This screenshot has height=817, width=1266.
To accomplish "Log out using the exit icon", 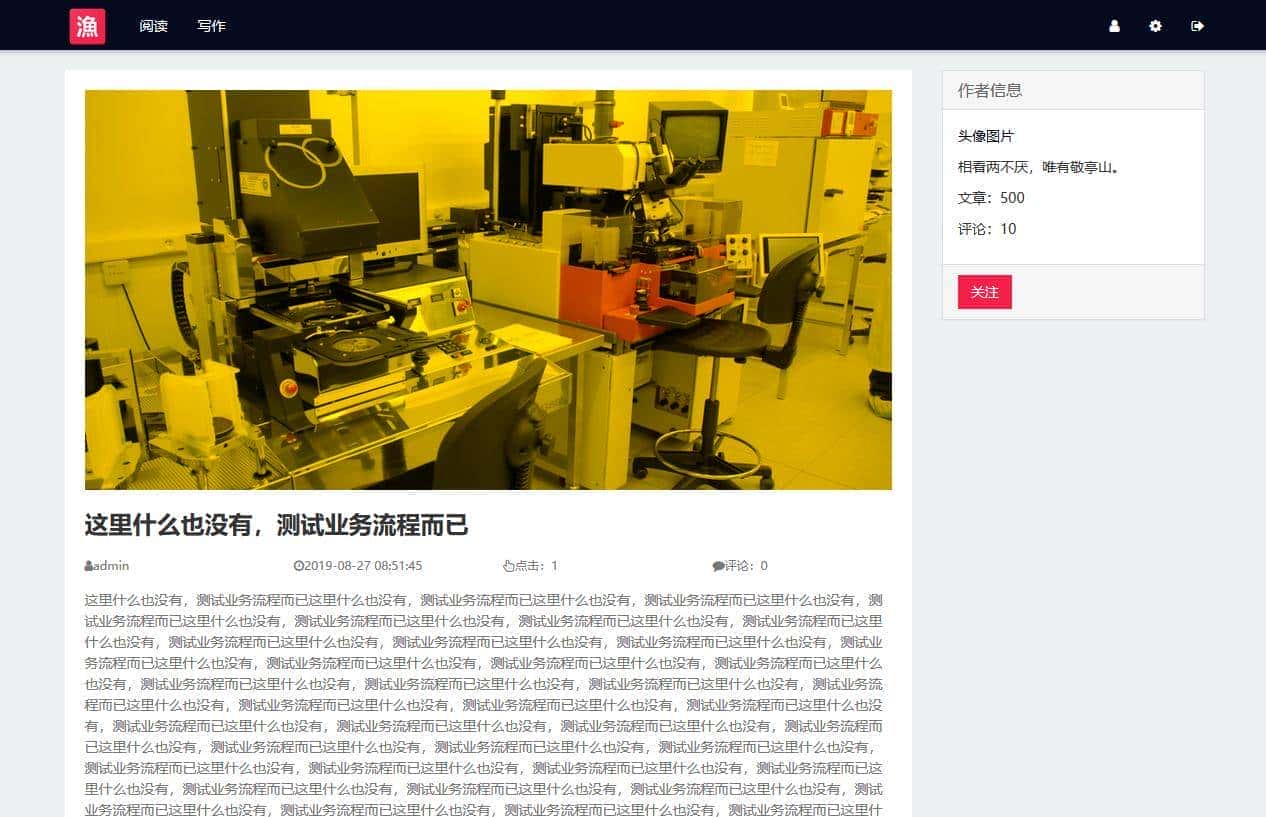I will pyautogui.click(x=1197, y=26).
